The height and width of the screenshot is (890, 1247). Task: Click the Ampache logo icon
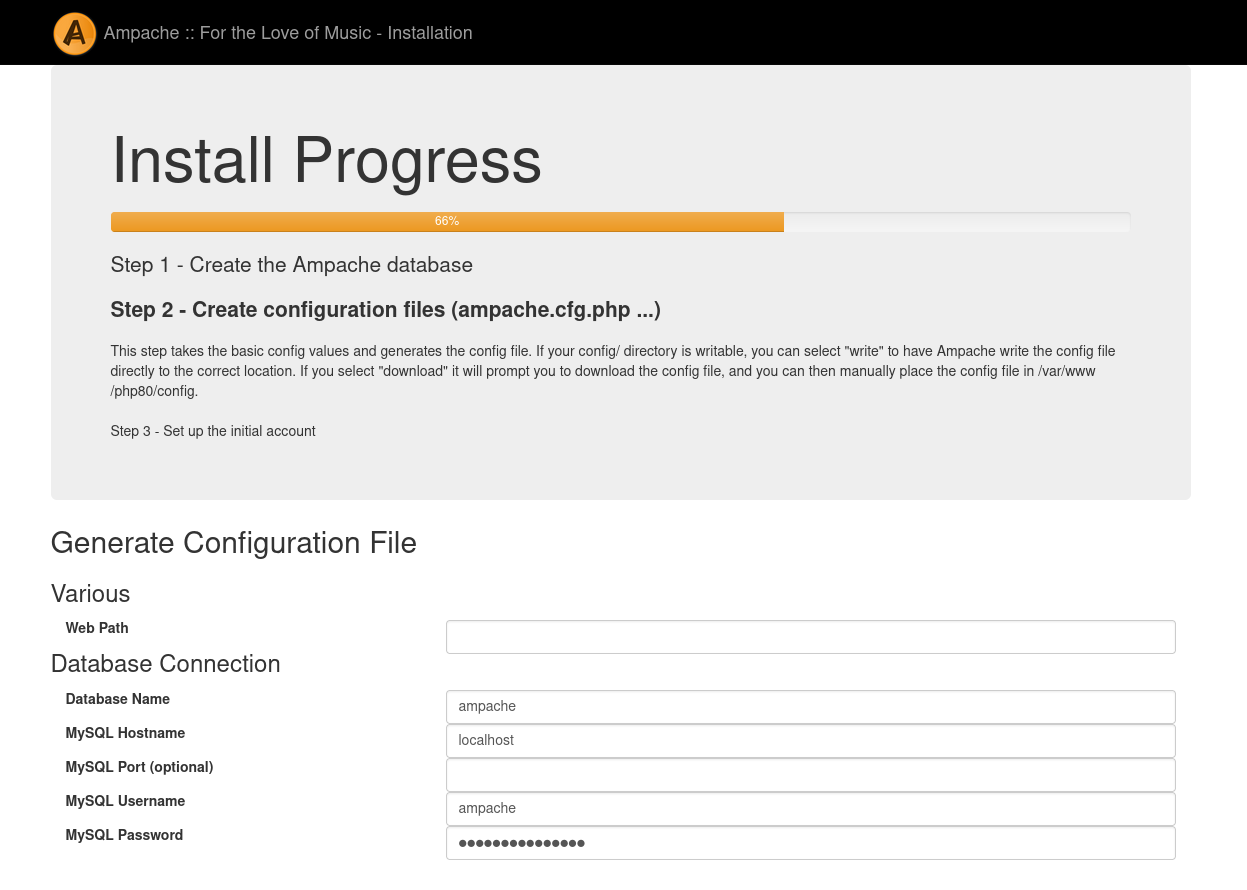(x=75, y=33)
